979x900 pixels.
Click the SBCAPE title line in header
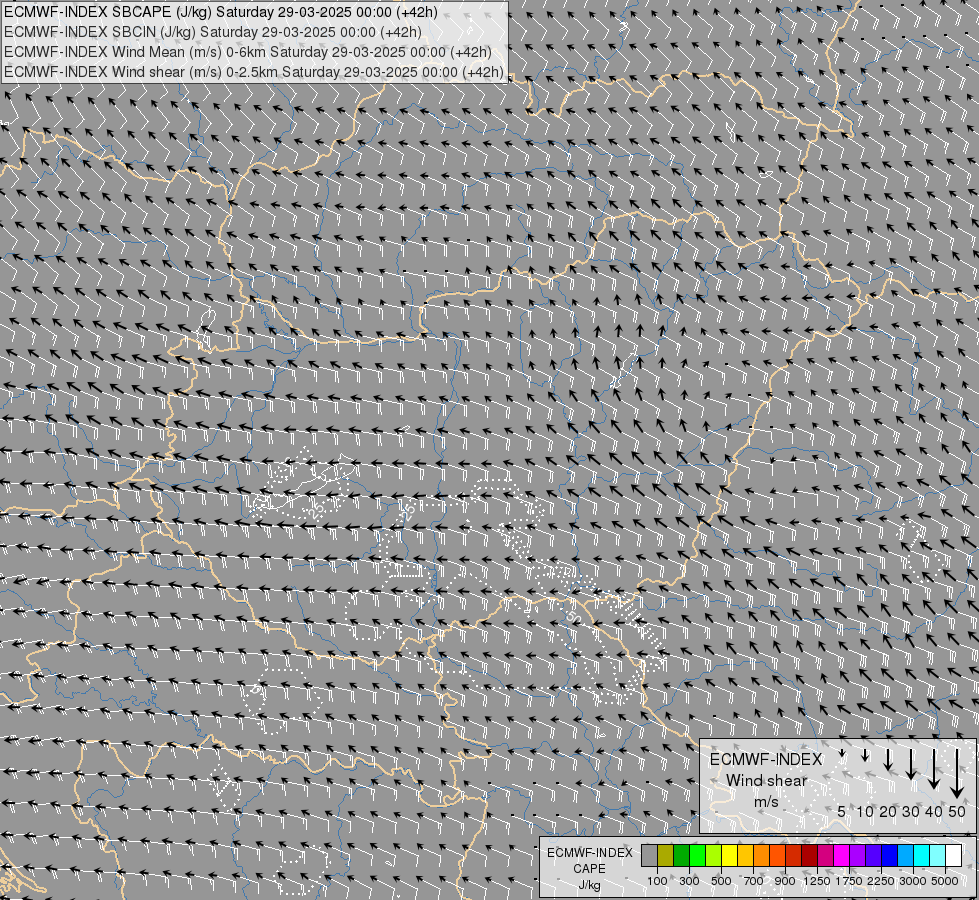[x=220, y=12]
